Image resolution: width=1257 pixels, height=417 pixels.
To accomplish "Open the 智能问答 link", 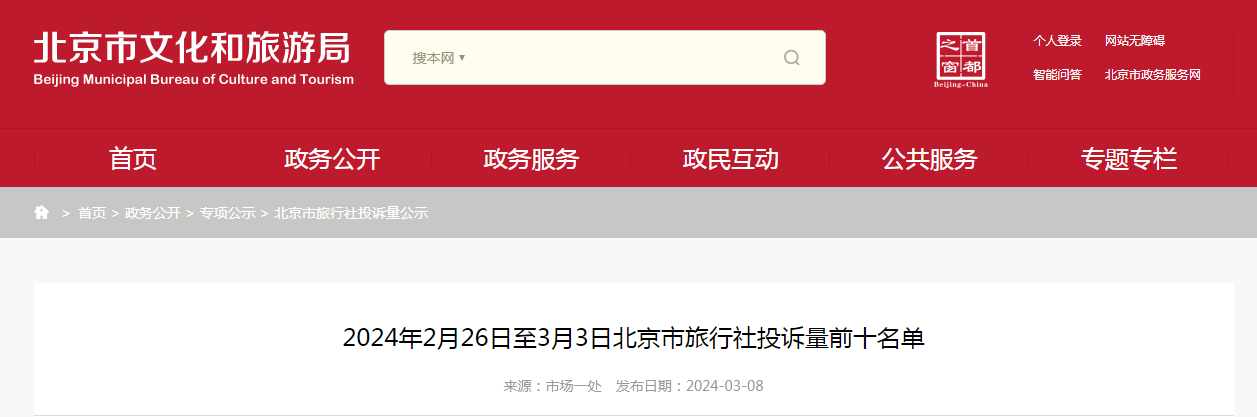I will coord(1057,74).
